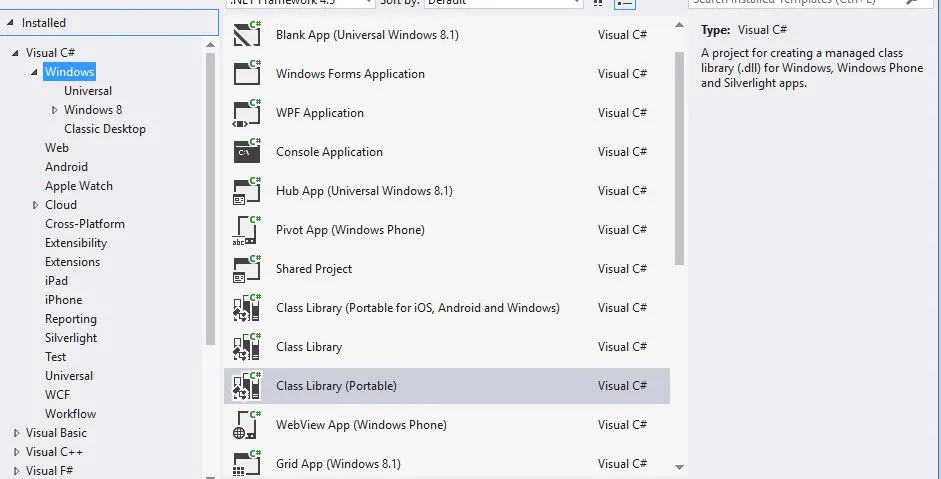
Task: Select the Silverlight category
Action: (x=69, y=338)
